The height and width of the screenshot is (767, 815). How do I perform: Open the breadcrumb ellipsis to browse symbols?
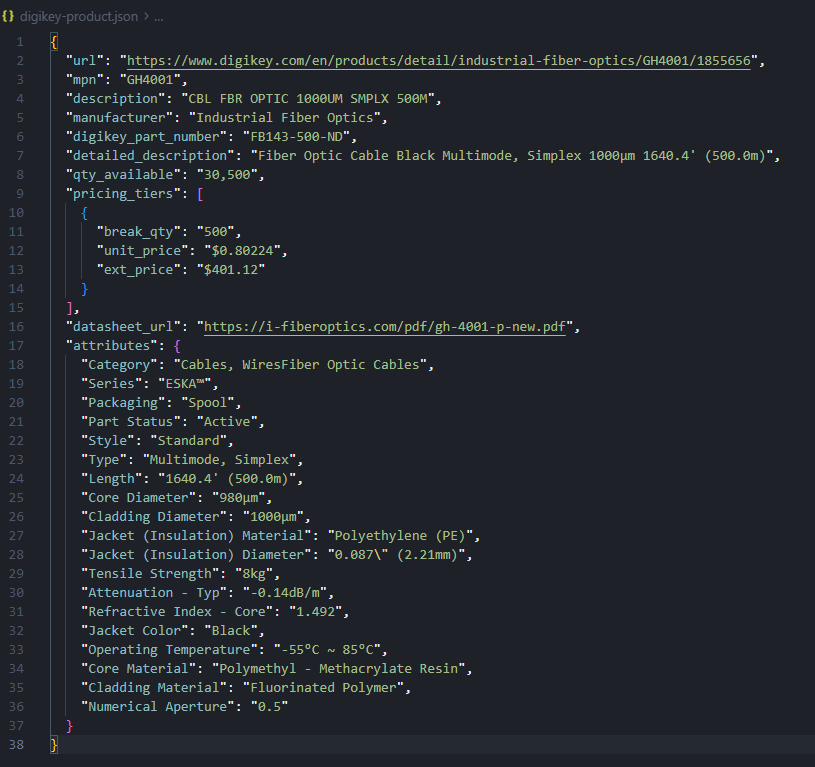(x=158, y=16)
